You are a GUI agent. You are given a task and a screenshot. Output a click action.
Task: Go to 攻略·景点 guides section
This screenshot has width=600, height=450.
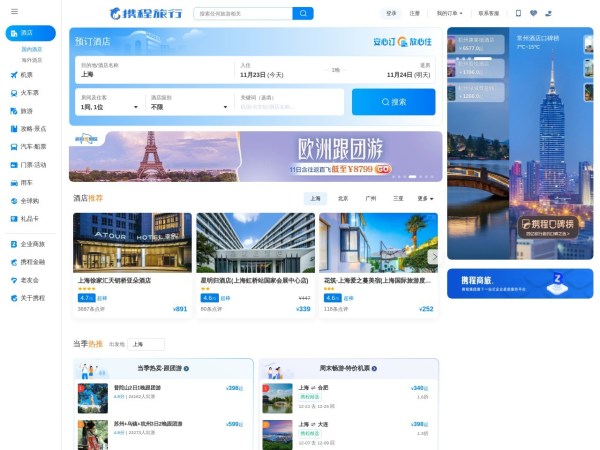point(32,129)
